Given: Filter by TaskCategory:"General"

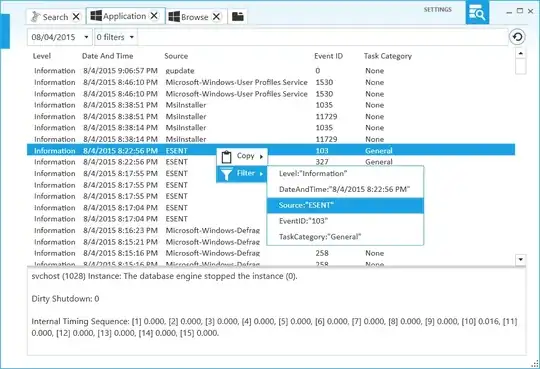Looking at the screenshot, I should click(x=345, y=237).
